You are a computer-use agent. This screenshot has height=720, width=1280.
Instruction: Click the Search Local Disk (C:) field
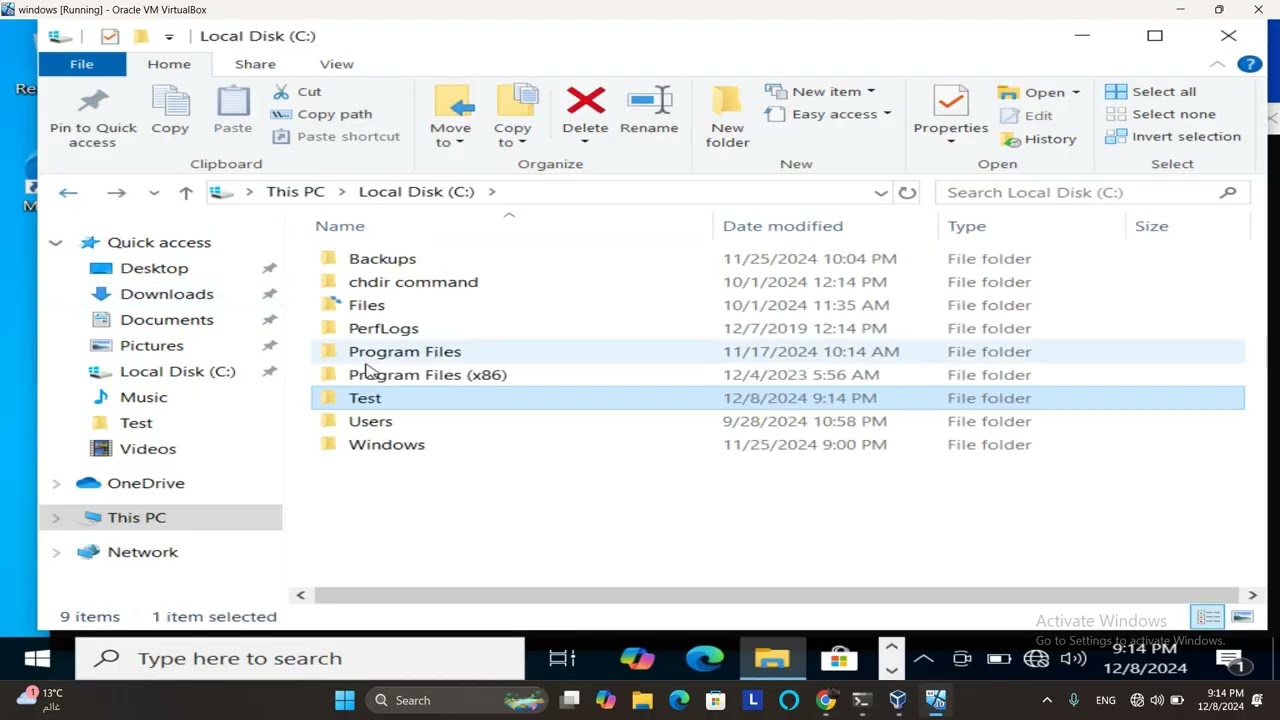point(1092,192)
